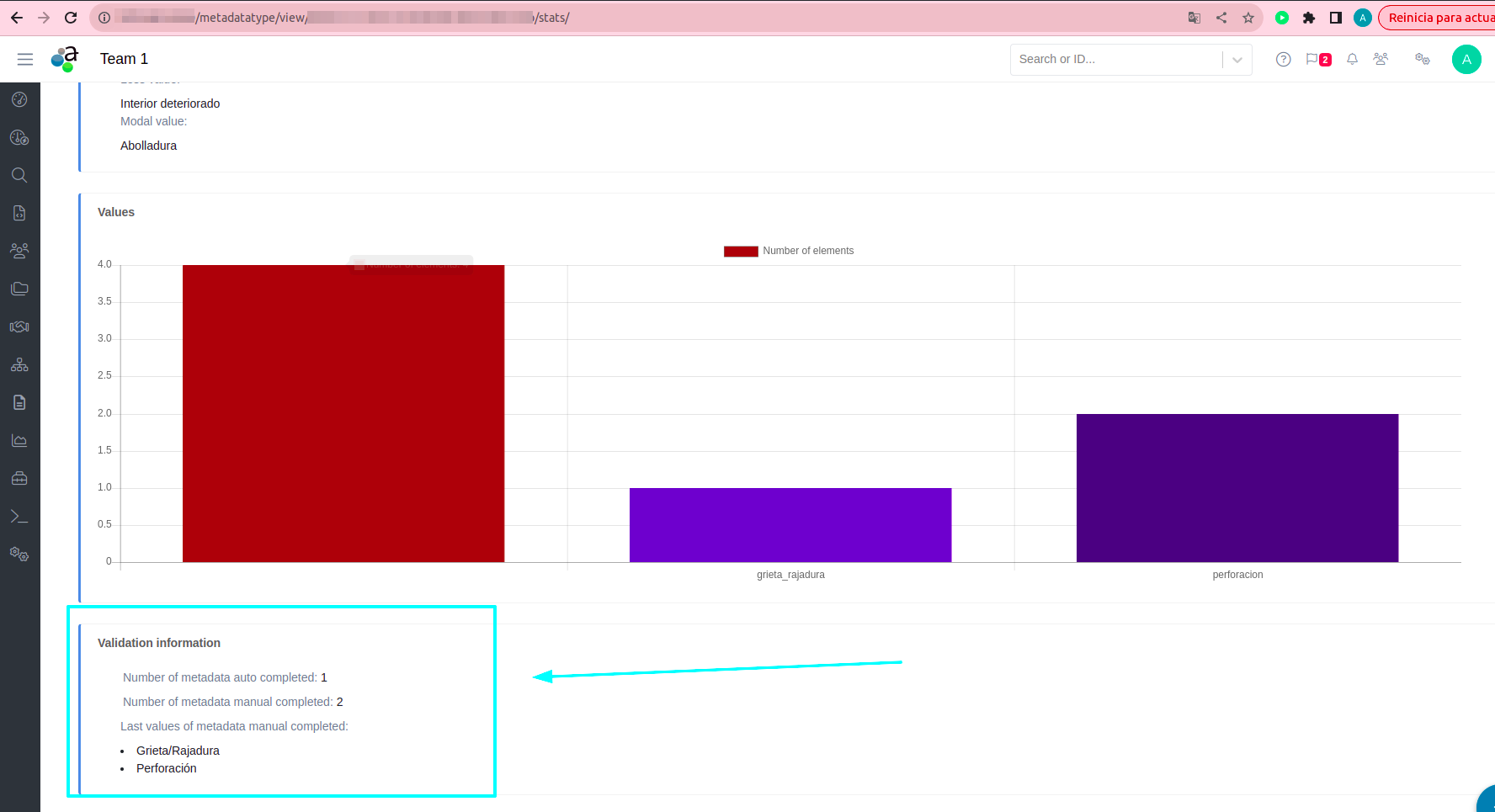Focus the 'Search or ID...' input field
Viewport: 1495px width, 812px height.
point(1115,59)
